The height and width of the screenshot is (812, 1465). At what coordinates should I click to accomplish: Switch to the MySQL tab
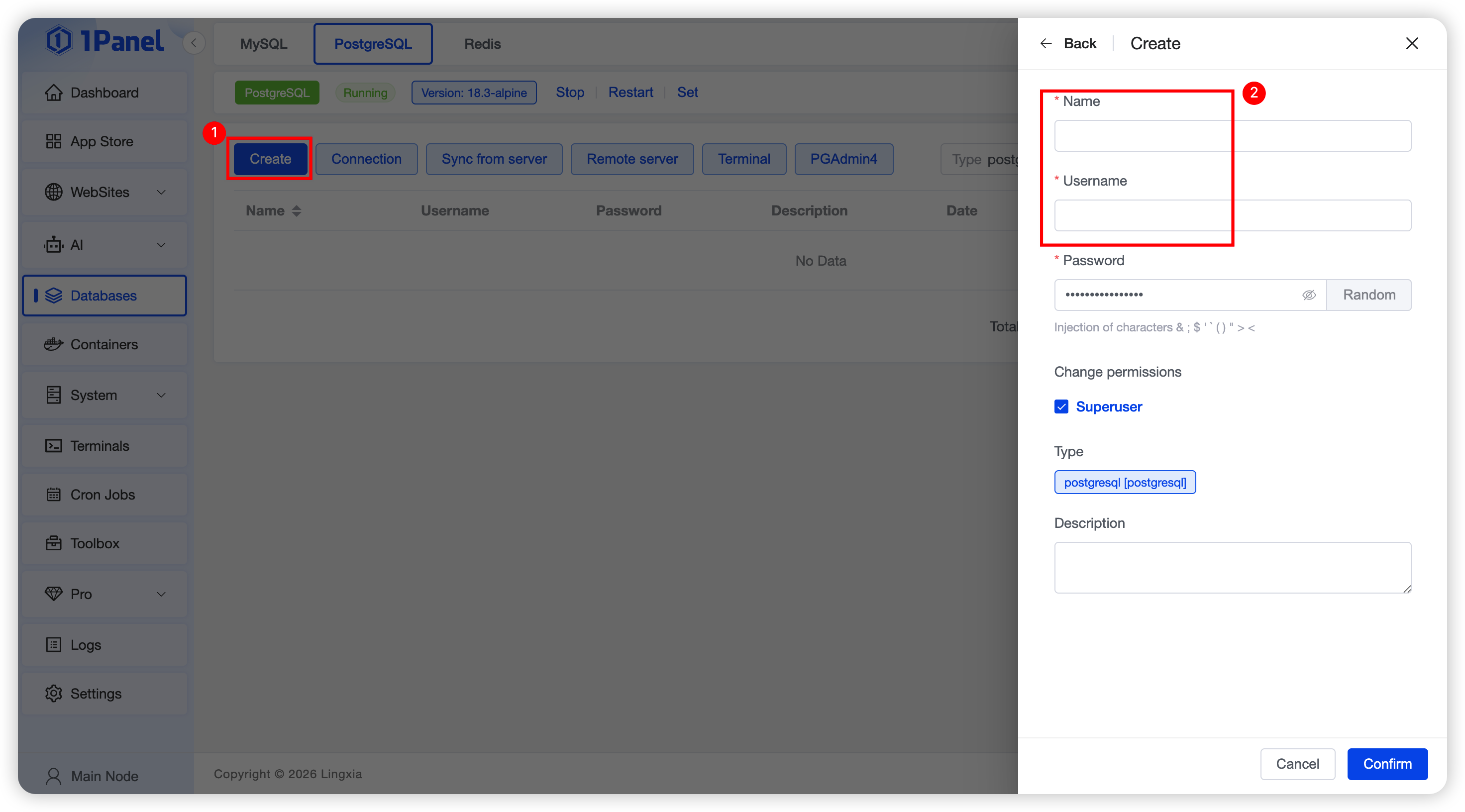(263, 44)
